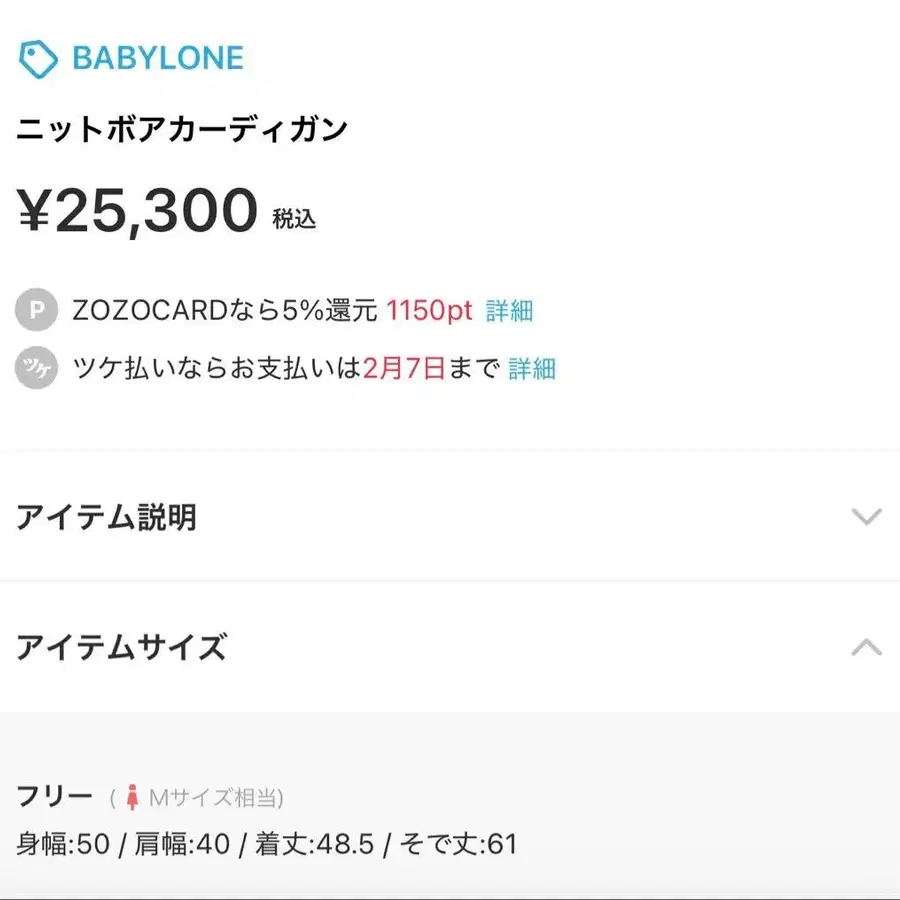Click the 税込 tax-included label
The height and width of the screenshot is (900, 900).
point(293,219)
